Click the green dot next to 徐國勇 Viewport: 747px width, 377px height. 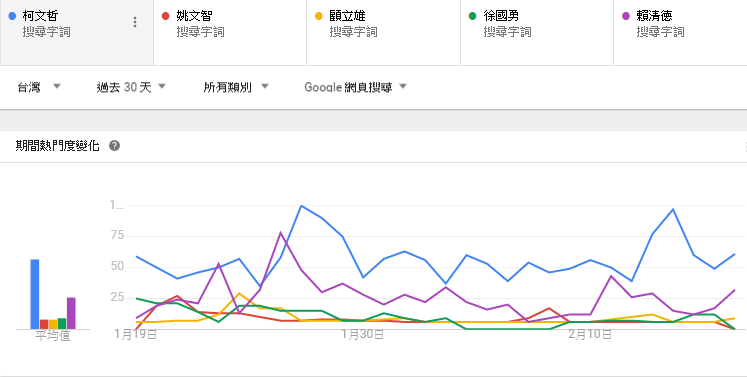(473, 16)
